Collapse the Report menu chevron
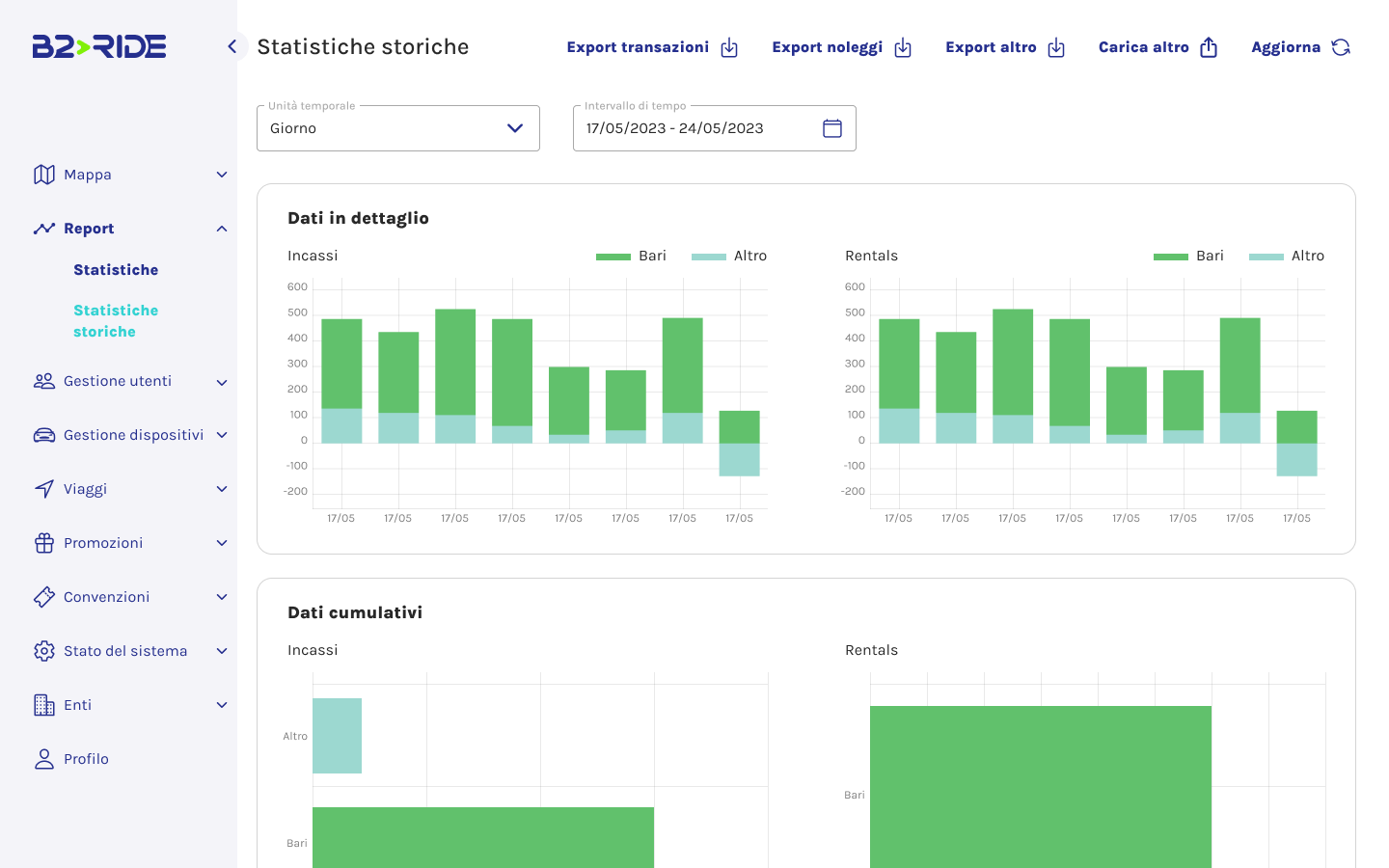Image resolution: width=1389 pixels, height=868 pixels. click(222, 229)
